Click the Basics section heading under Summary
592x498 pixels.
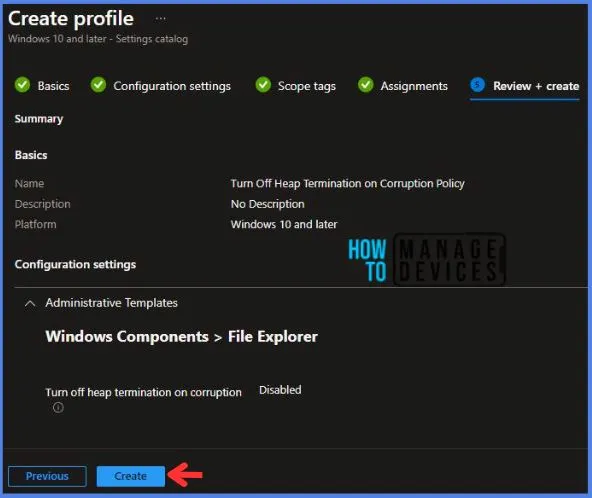click(x=31, y=155)
